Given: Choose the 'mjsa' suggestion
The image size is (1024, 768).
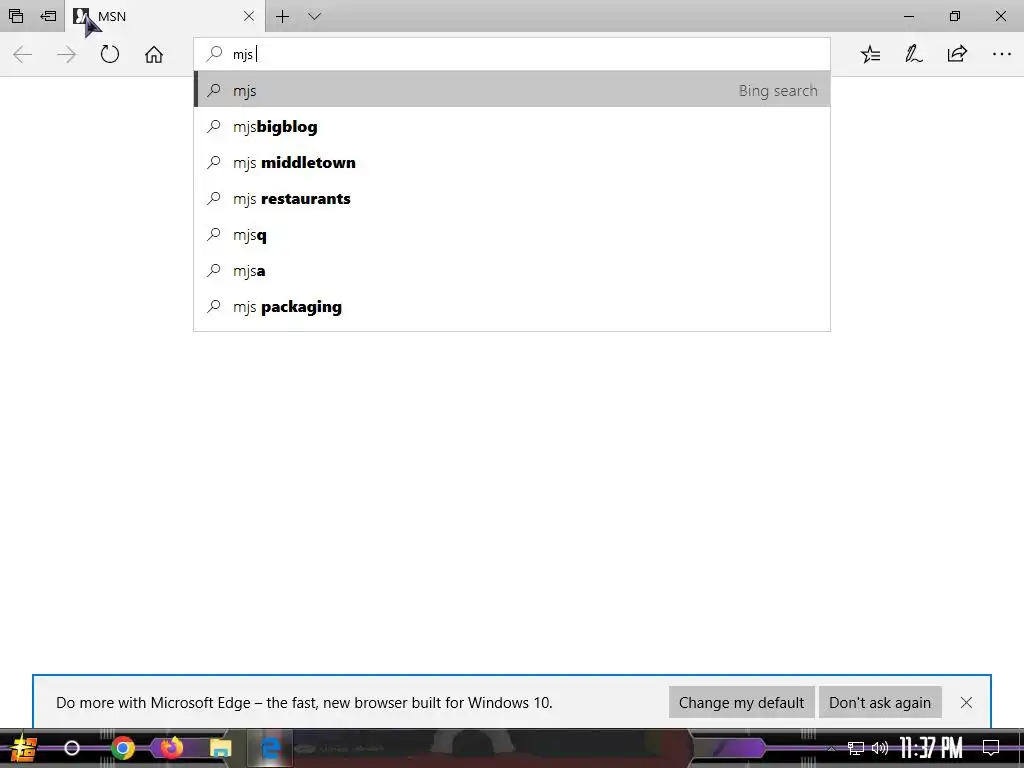Looking at the screenshot, I should [512, 270].
